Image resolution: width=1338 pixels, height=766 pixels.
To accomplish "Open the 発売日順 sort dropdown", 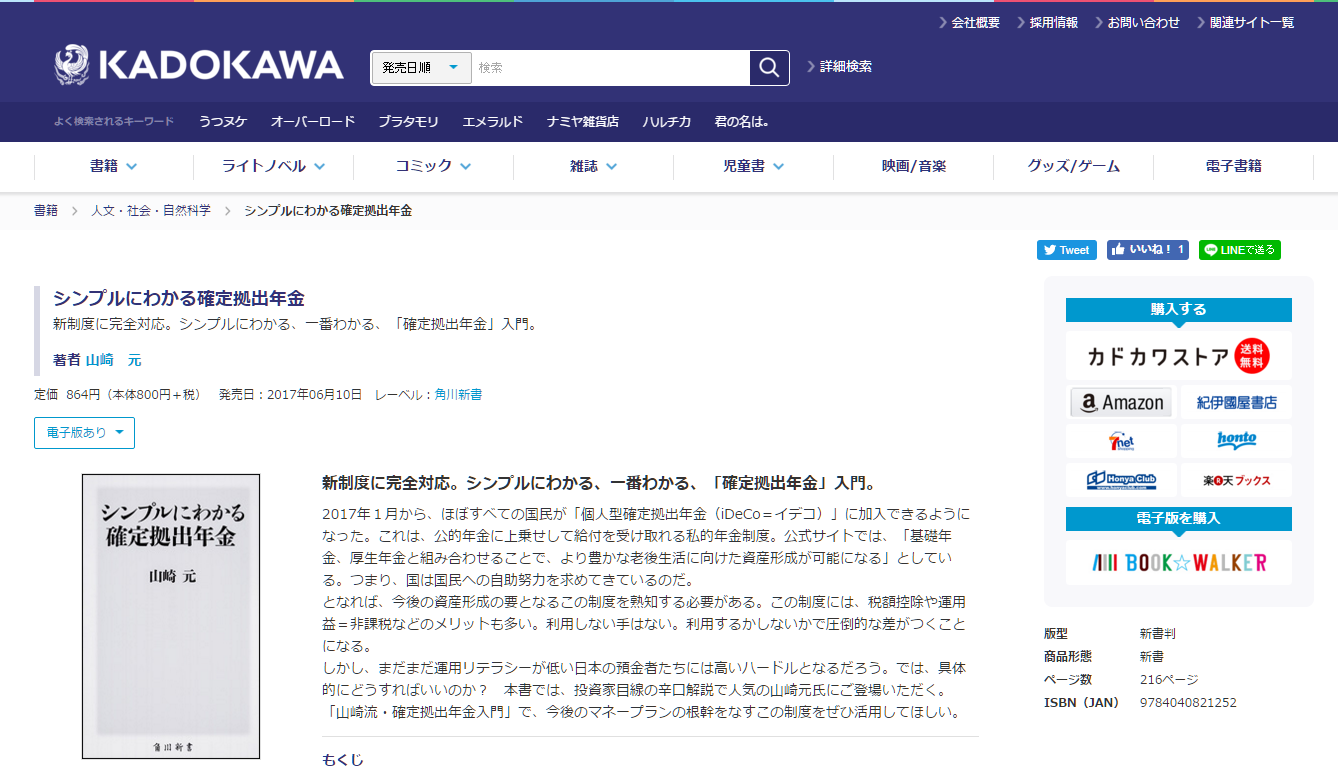I will pyautogui.click(x=421, y=68).
